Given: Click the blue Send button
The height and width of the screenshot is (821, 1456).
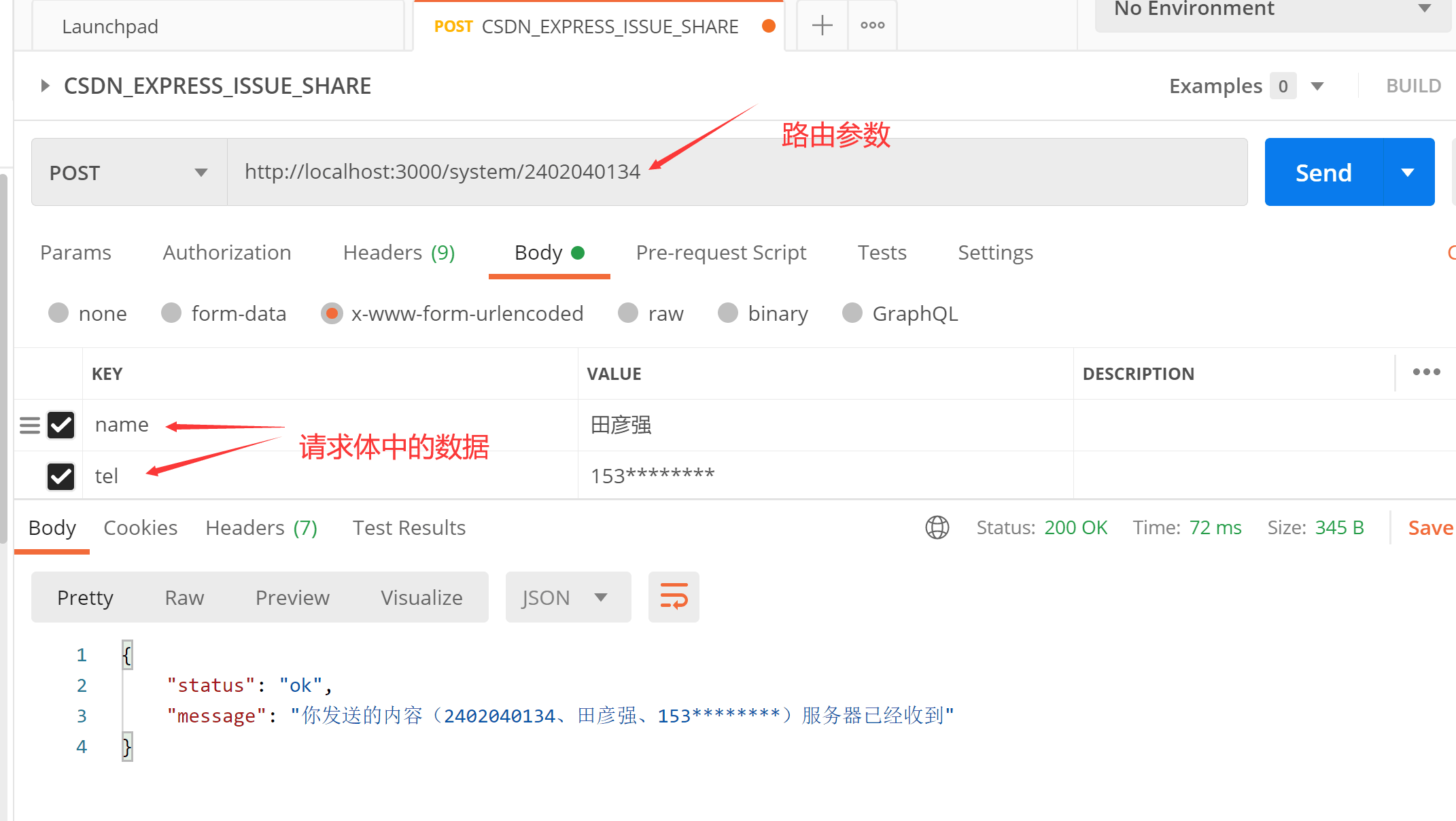Looking at the screenshot, I should coord(1323,173).
